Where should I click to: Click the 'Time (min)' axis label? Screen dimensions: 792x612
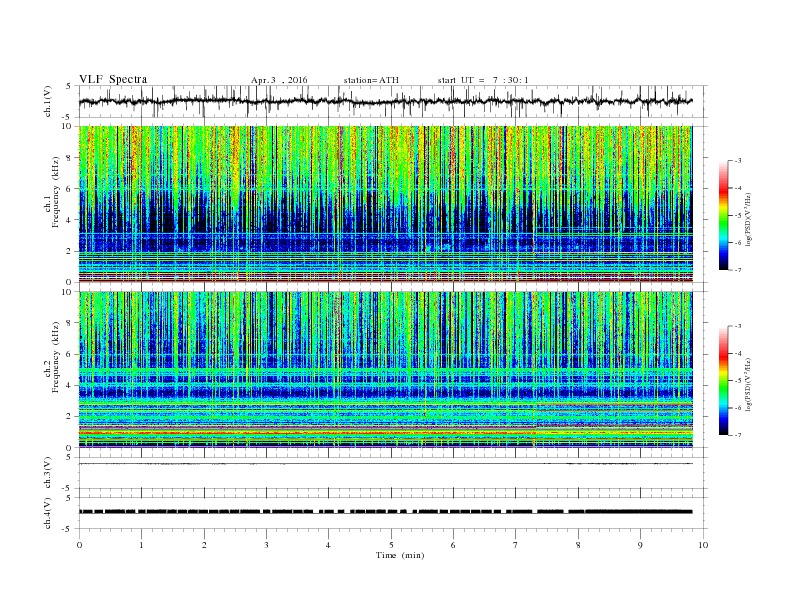tap(400, 555)
